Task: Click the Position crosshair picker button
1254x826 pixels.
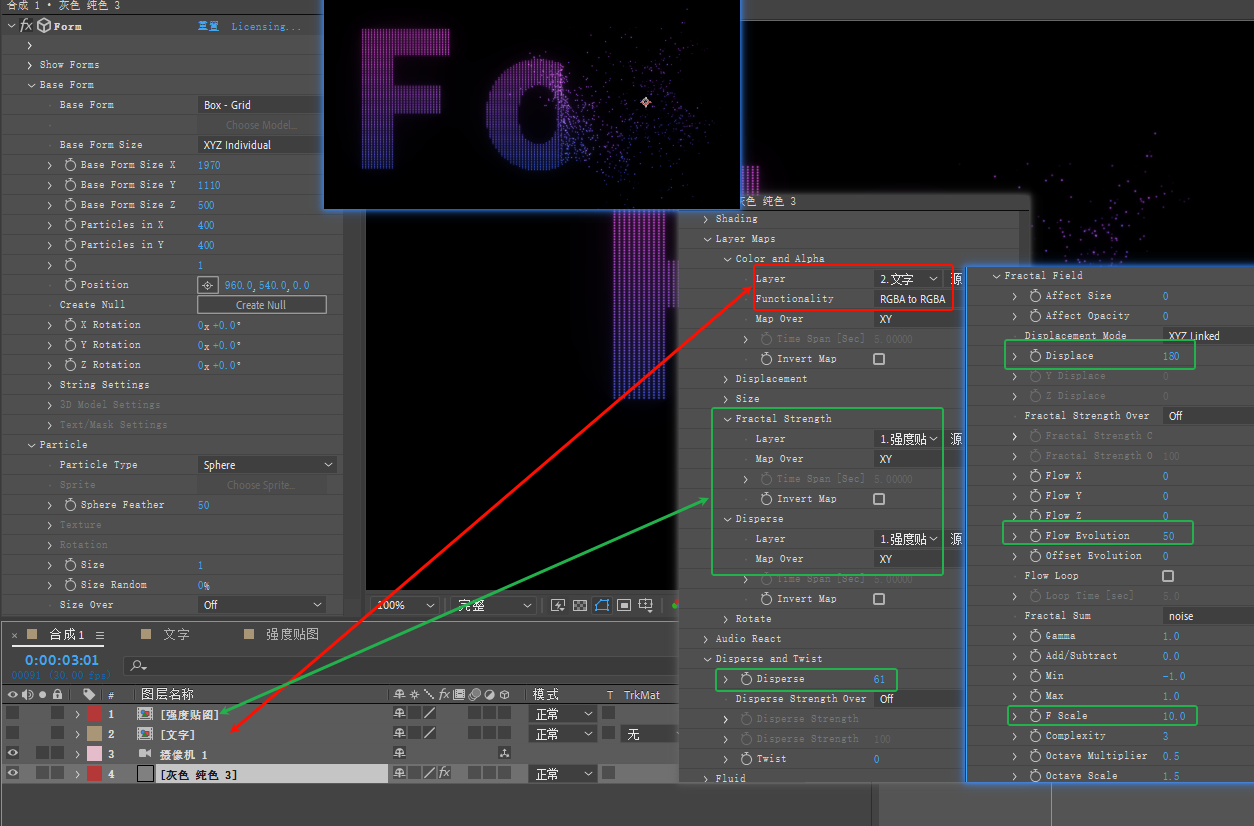Action: [207, 285]
